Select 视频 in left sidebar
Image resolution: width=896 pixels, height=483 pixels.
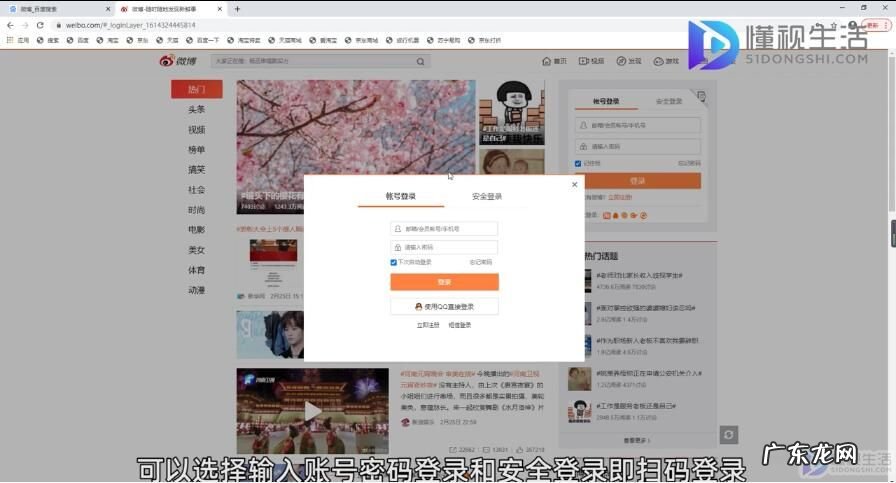click(197, 130)
